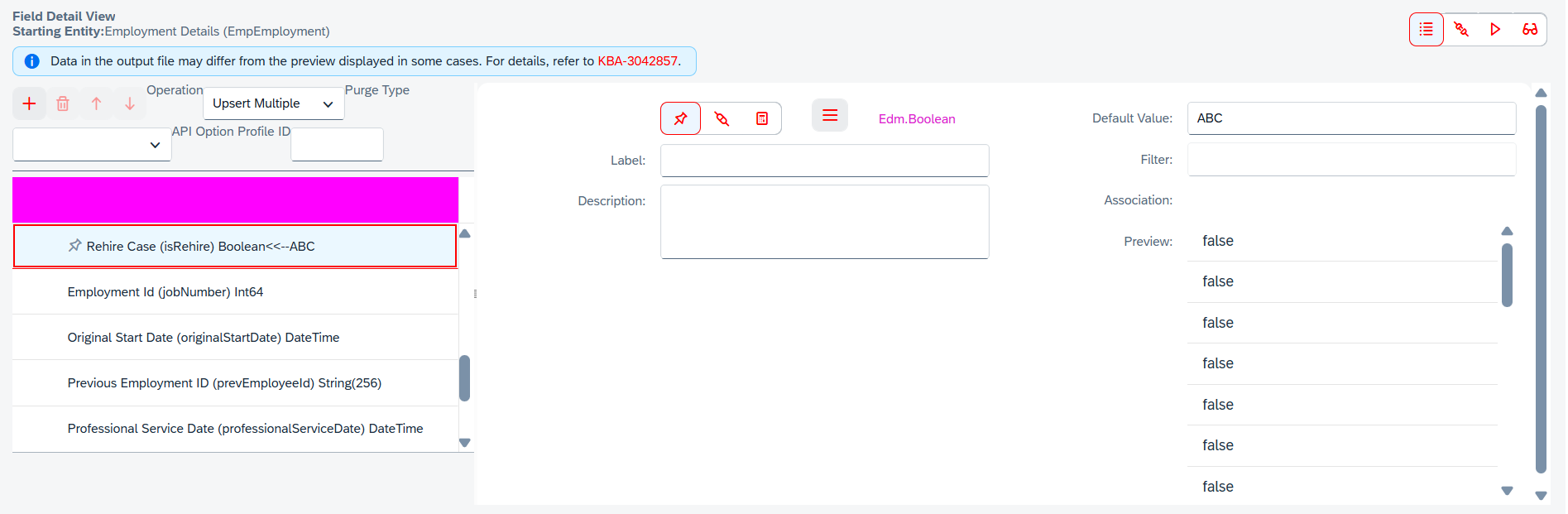The image size is (1568, 514).
Task: Add a new field with plus icon
Action: [x=29, y=103]
